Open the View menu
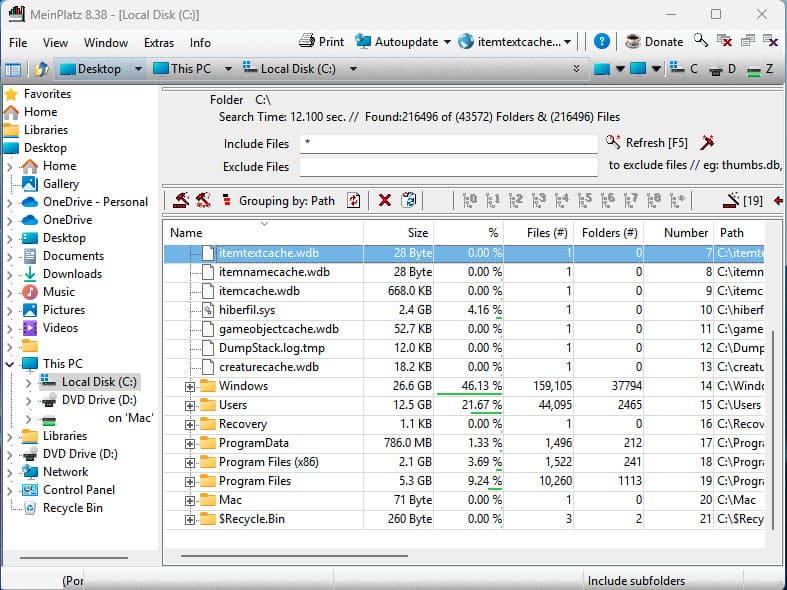 [x=56, y=43]
